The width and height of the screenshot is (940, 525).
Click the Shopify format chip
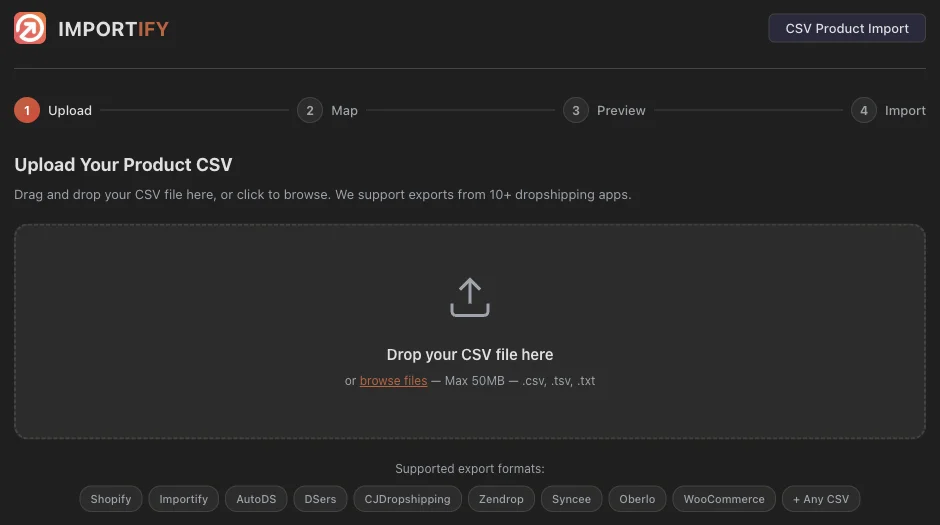coord(111,499)
